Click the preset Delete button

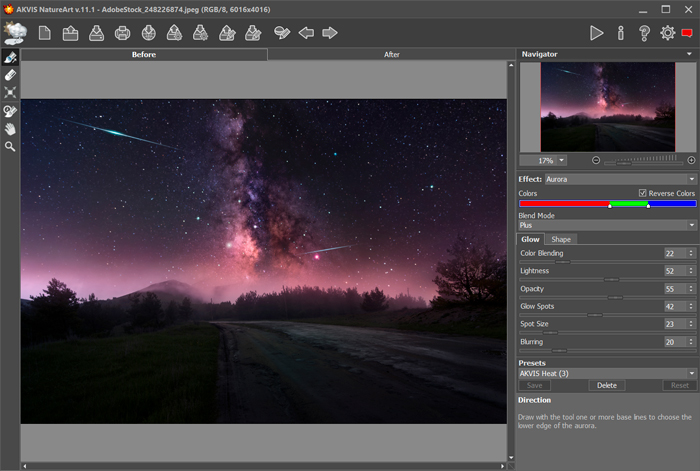tap(607, 385)
